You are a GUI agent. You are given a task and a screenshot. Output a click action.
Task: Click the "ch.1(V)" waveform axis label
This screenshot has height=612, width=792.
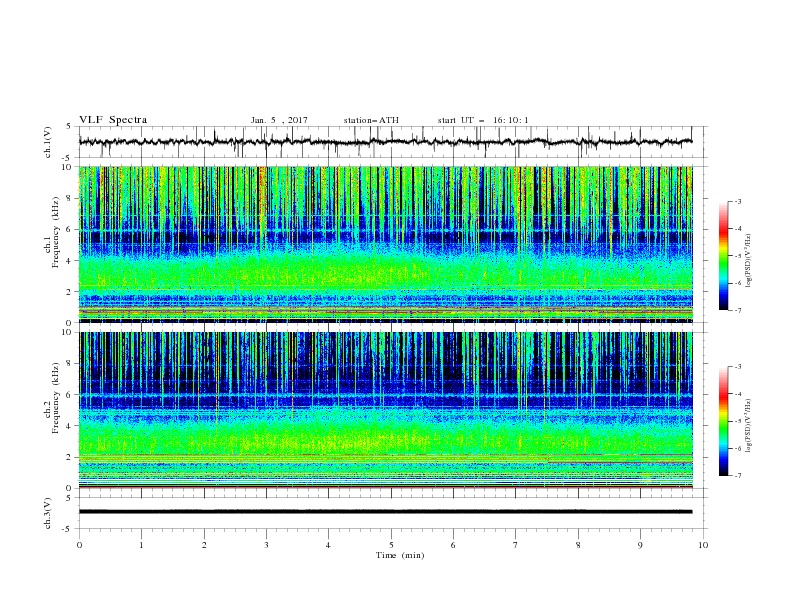tap(48, 142)
